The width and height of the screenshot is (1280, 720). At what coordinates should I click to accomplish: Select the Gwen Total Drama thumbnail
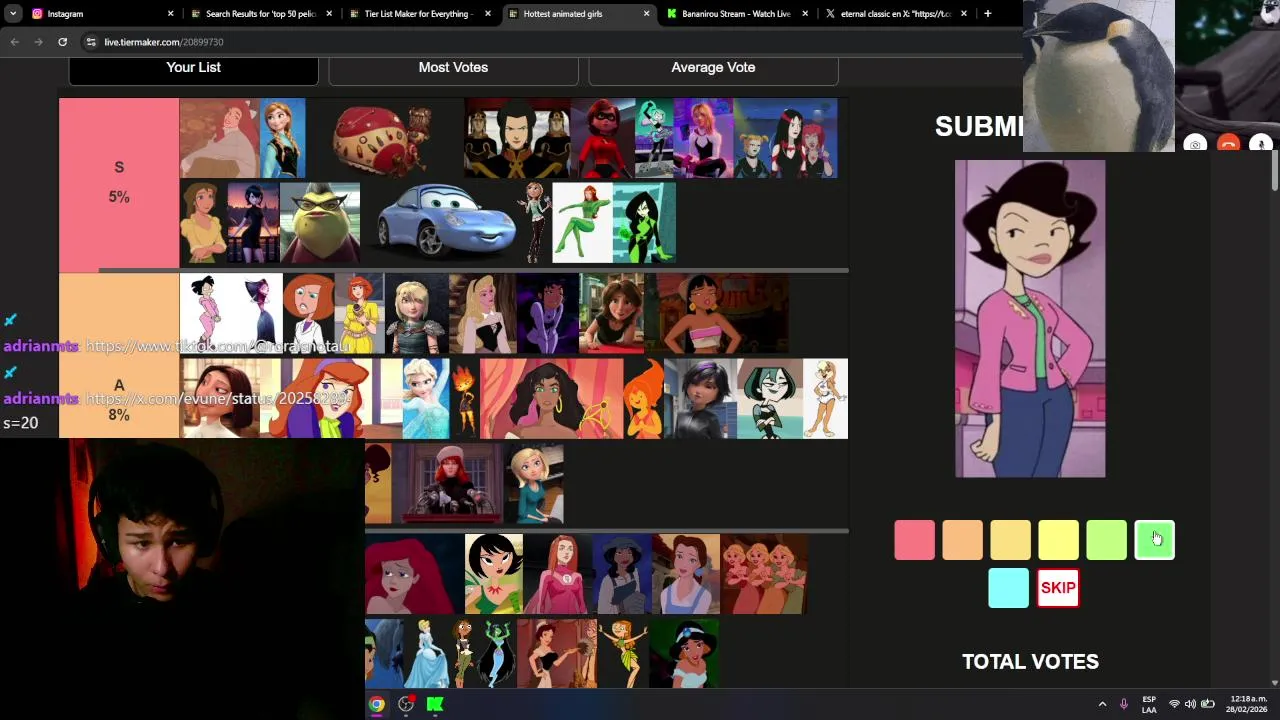point(770,399)
